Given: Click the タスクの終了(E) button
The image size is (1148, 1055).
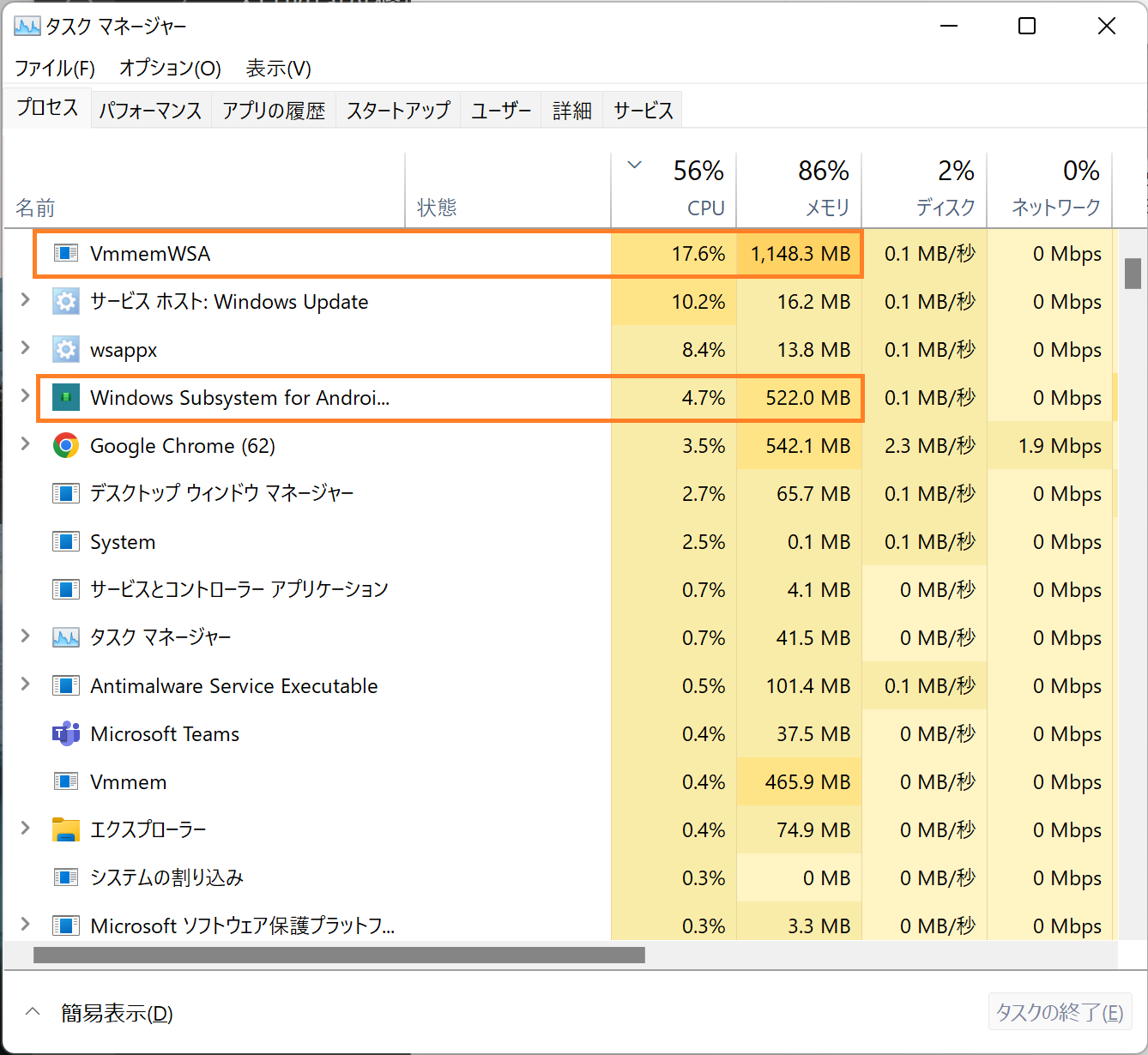Looking at the screenshot, I should tap(1060, 1012).
